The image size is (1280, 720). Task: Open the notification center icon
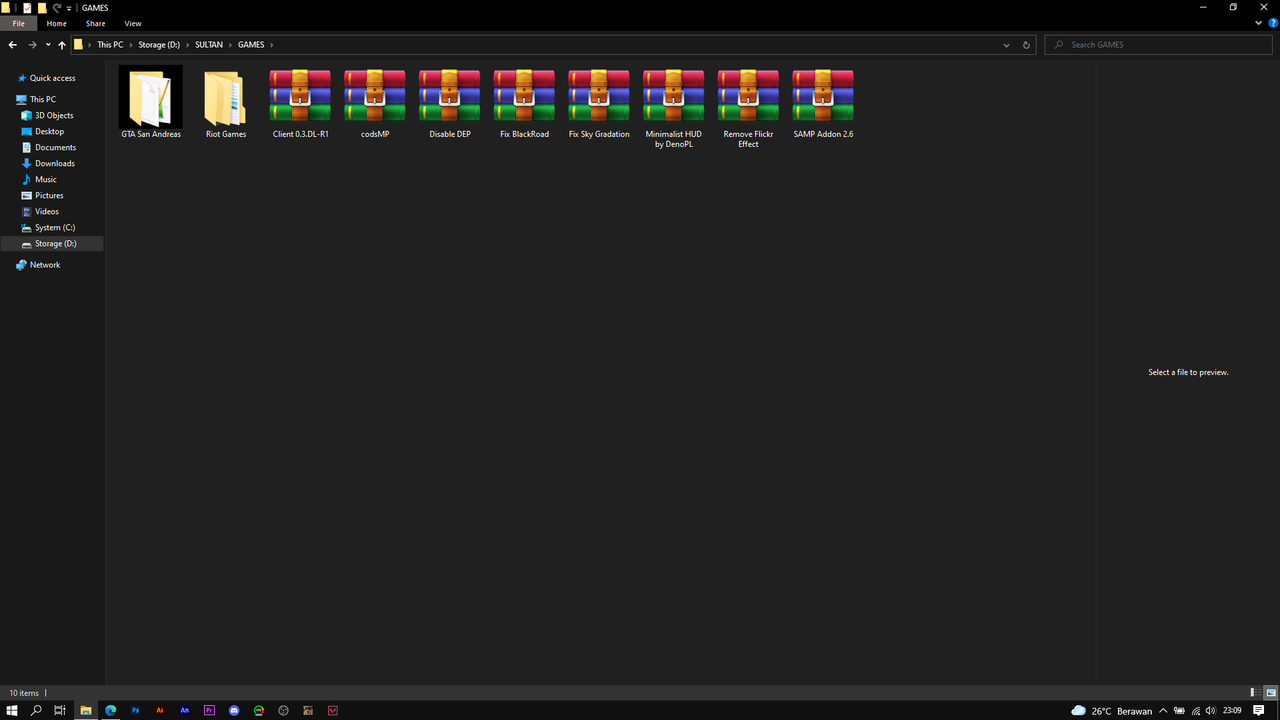(x=1259, y=710)
